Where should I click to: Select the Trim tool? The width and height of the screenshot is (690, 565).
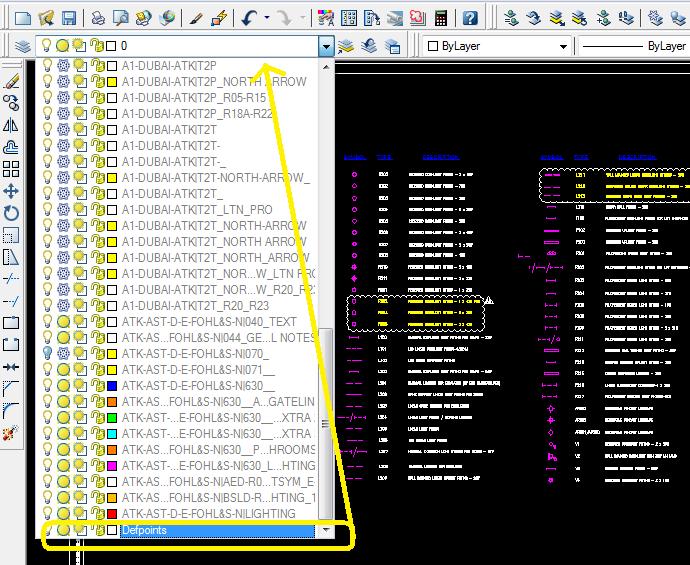pos(11,279)
